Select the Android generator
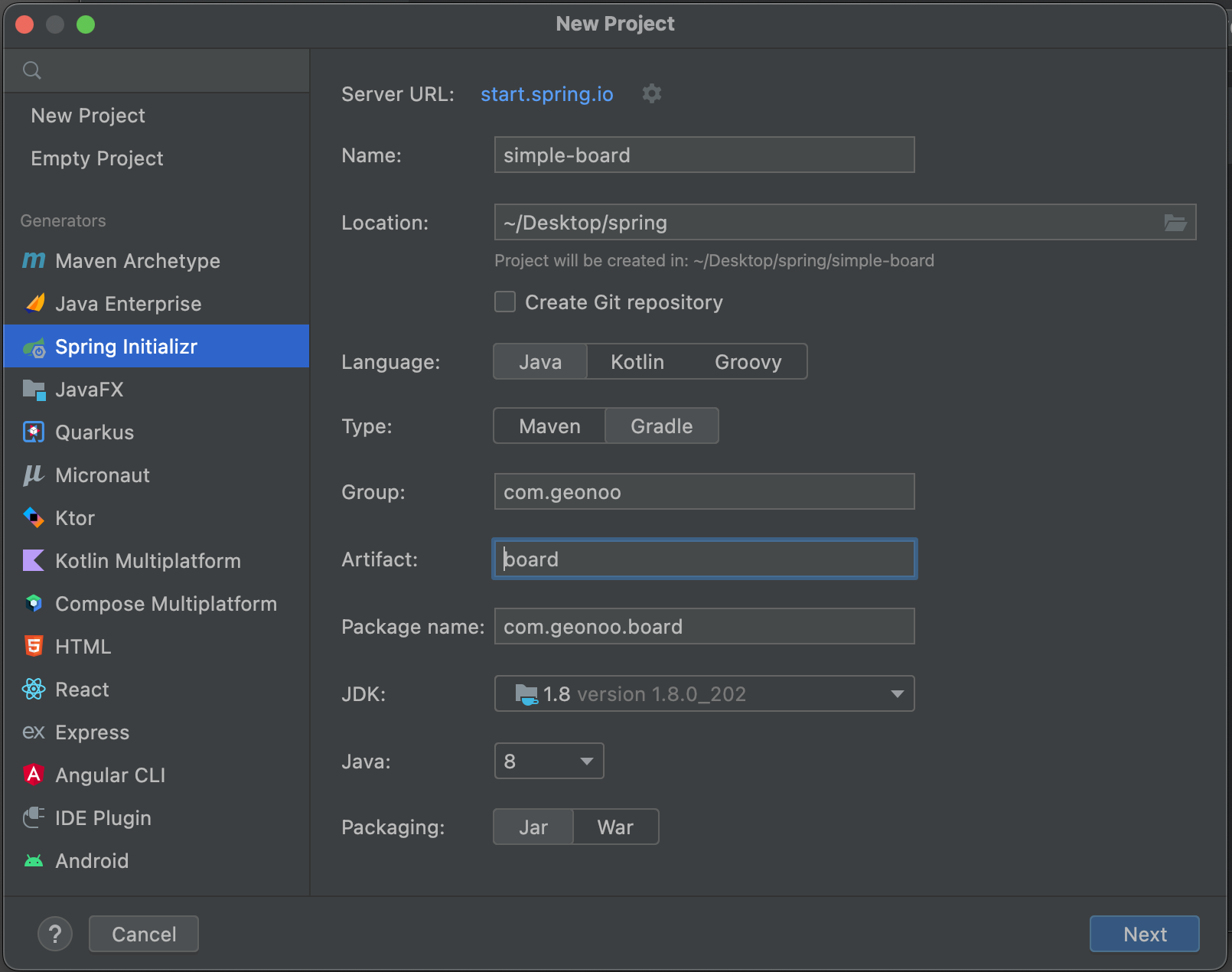Image resolution: width=1232 pixels, height=972 pixels. 156,861
